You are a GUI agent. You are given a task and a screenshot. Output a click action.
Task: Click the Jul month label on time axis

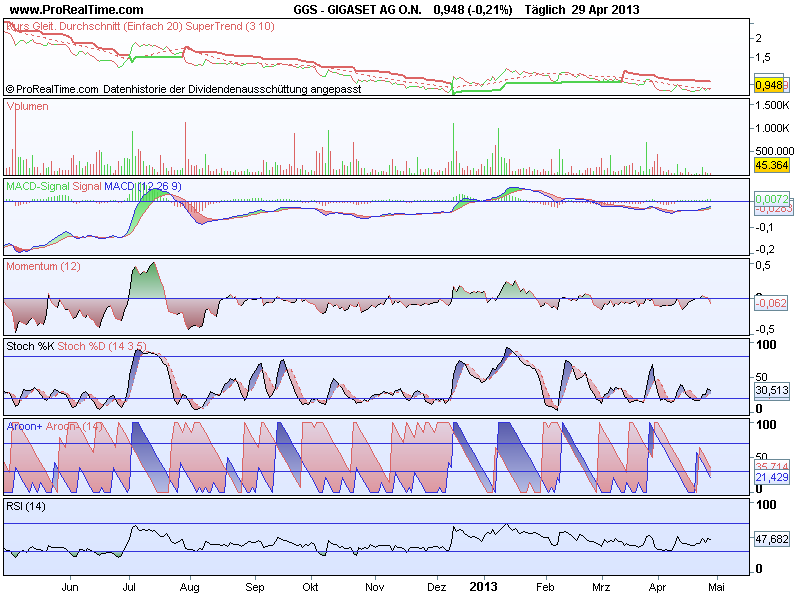[129, 587]
